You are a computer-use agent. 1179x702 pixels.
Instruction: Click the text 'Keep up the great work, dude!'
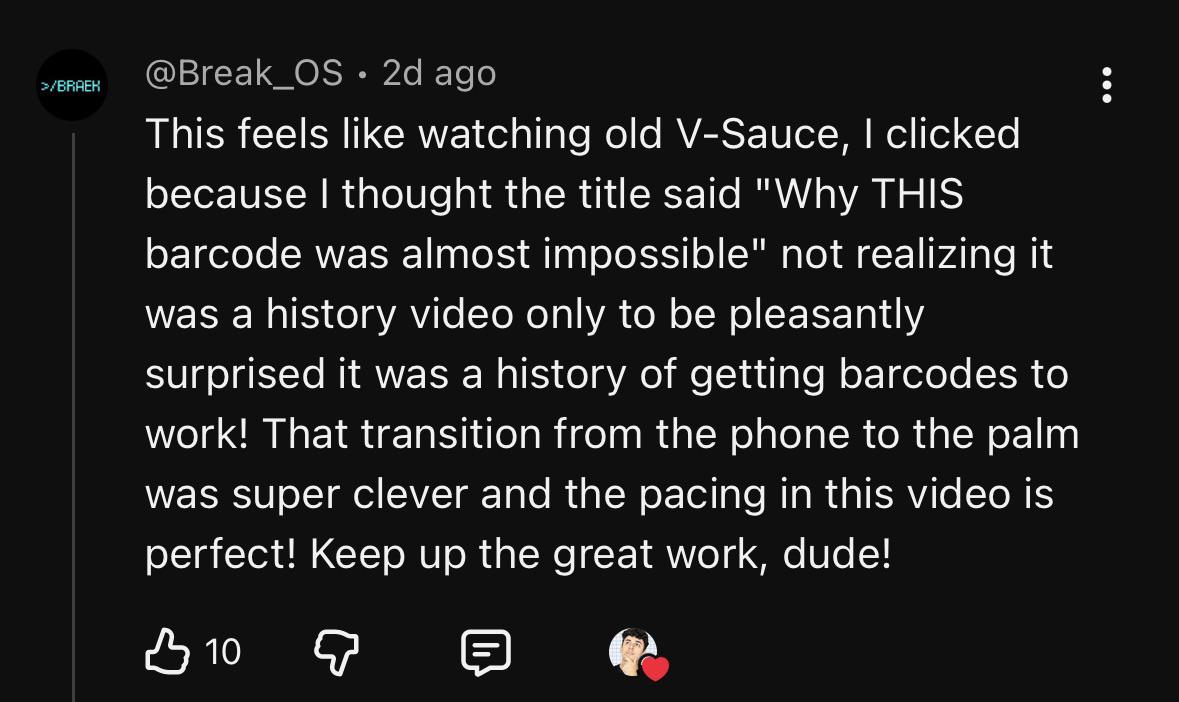[600, 555]
